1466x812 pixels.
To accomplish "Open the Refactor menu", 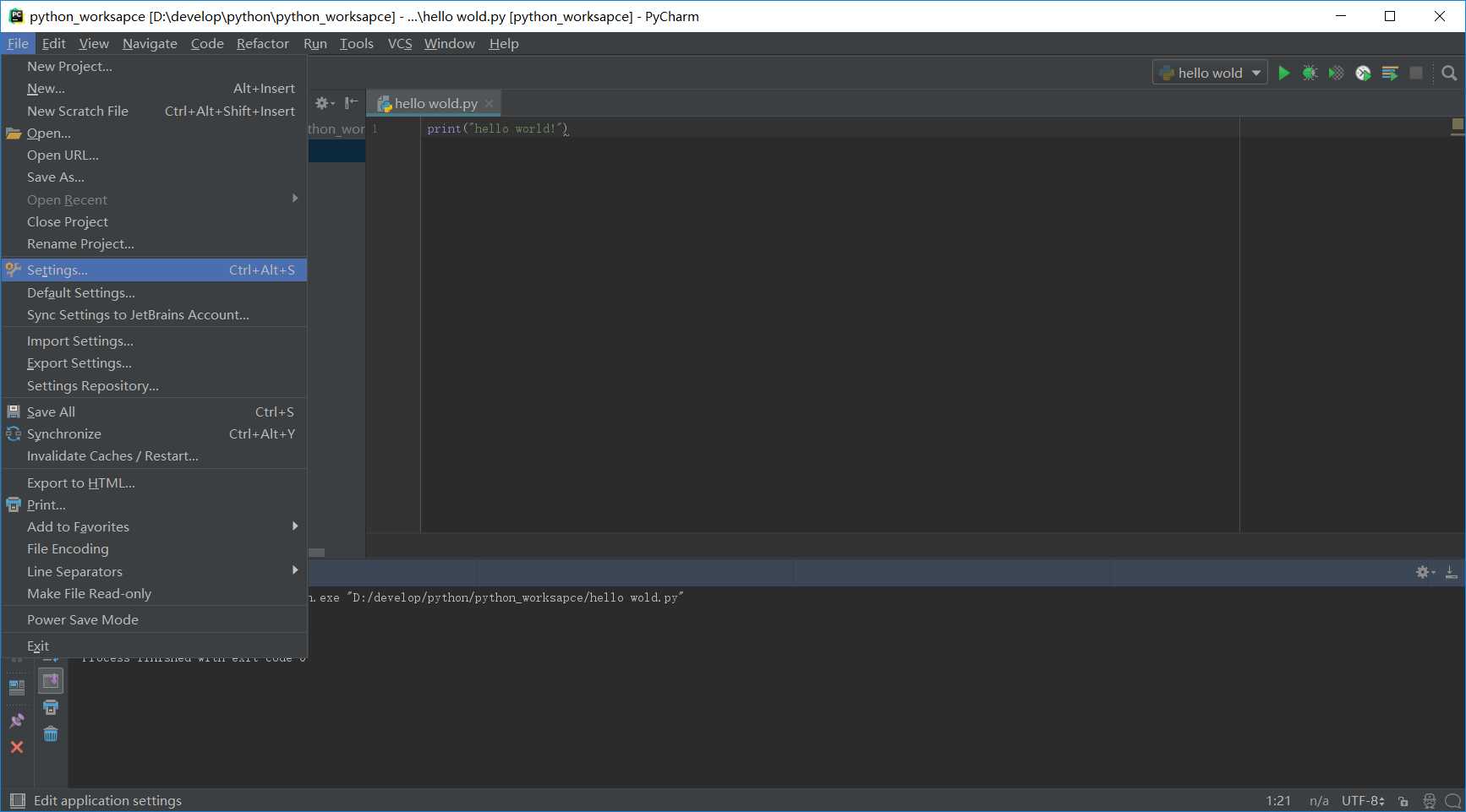I will (x=262, y=43).
